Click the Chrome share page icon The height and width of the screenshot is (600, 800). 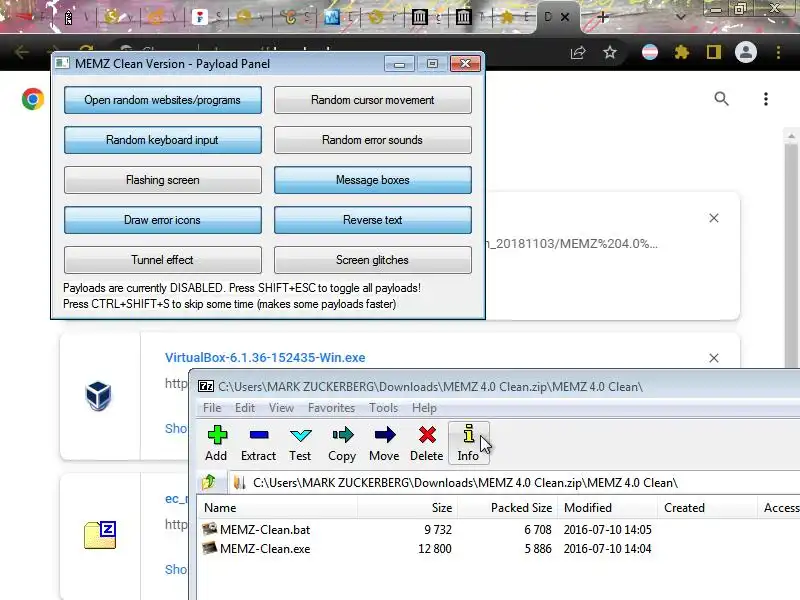click(578, 53)
